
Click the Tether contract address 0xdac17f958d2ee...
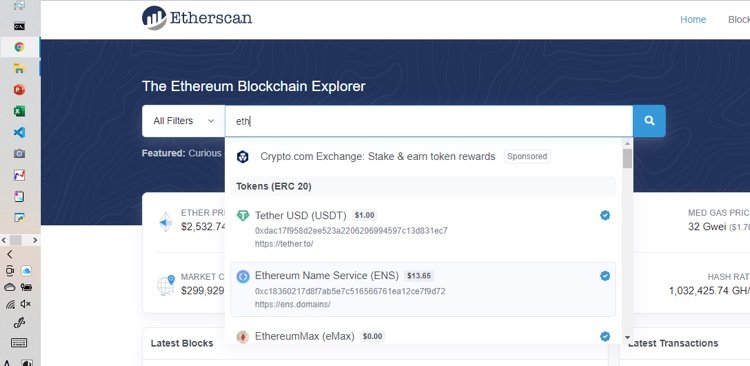point(351,231)
